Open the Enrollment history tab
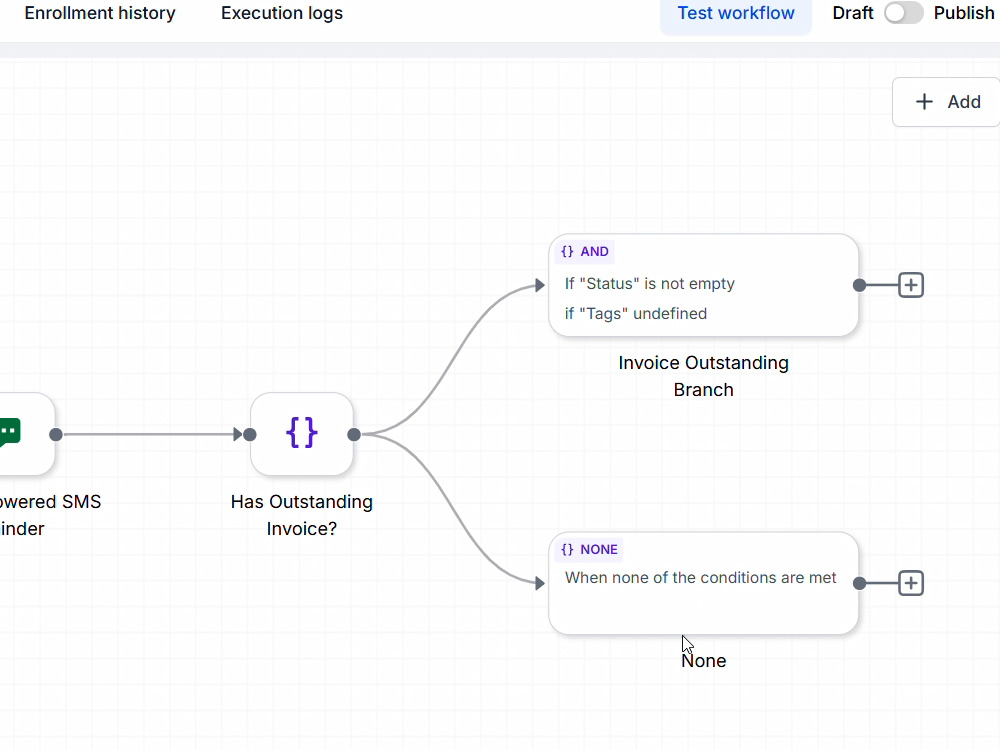The height and width of the screenshot is (750, 1000). click(x=100, y=13)
